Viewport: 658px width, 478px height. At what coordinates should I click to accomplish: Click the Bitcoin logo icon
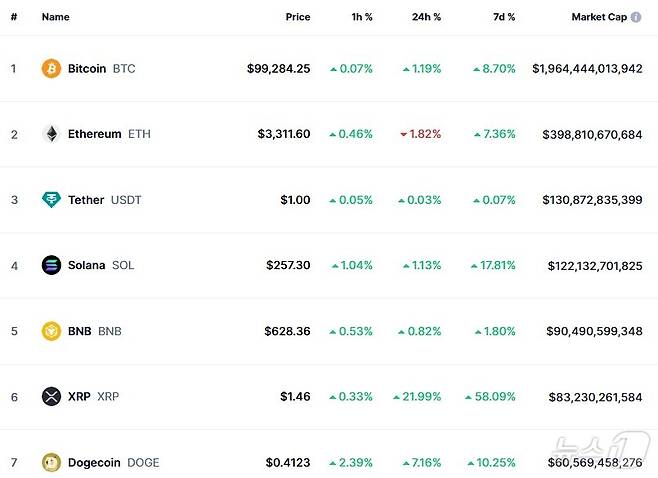click(x=51, y=68)
